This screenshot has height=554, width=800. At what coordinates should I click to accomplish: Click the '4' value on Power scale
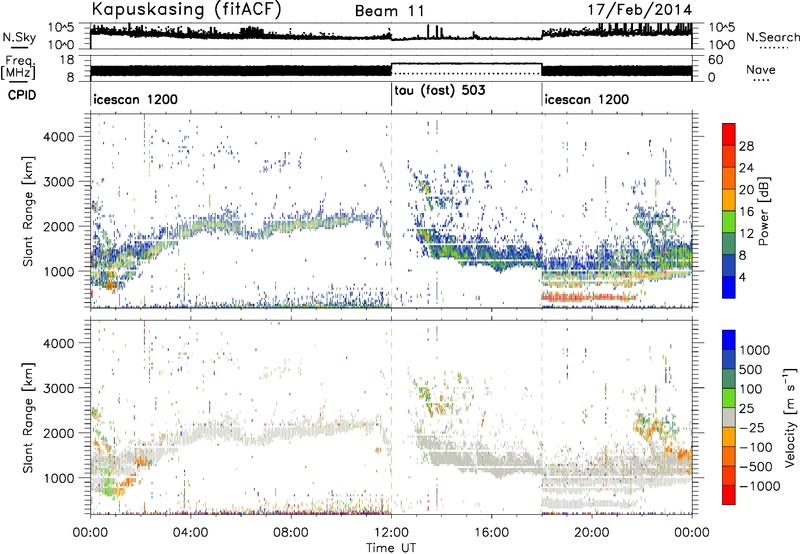point(743,277)
